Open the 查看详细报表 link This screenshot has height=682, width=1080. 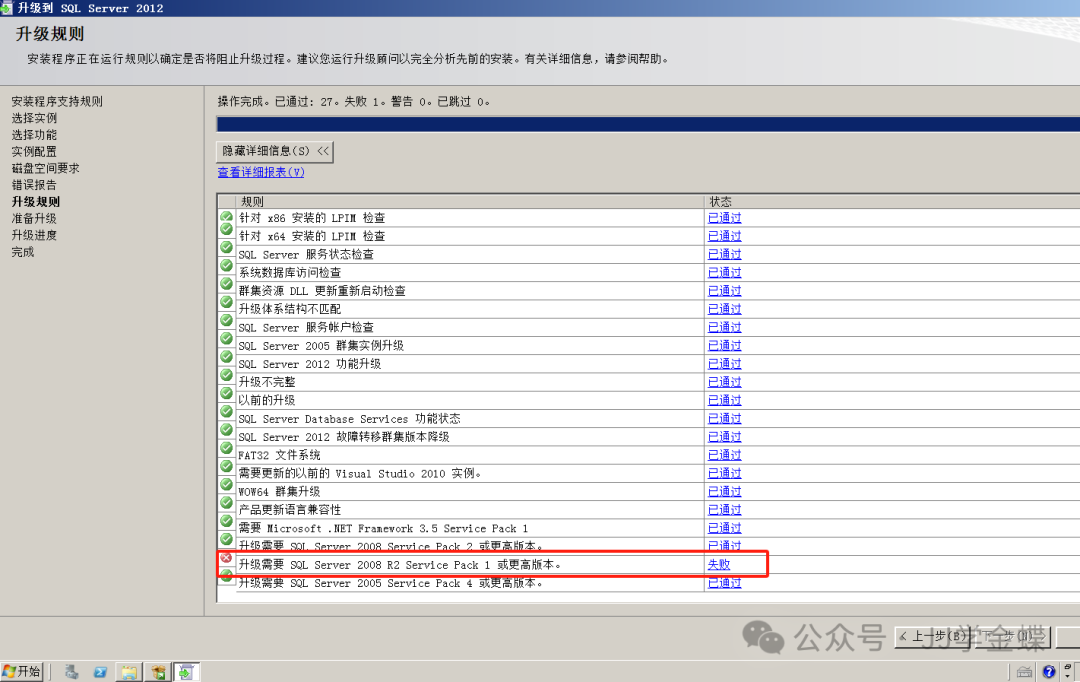pyautogui.click(x=261, y=172)
